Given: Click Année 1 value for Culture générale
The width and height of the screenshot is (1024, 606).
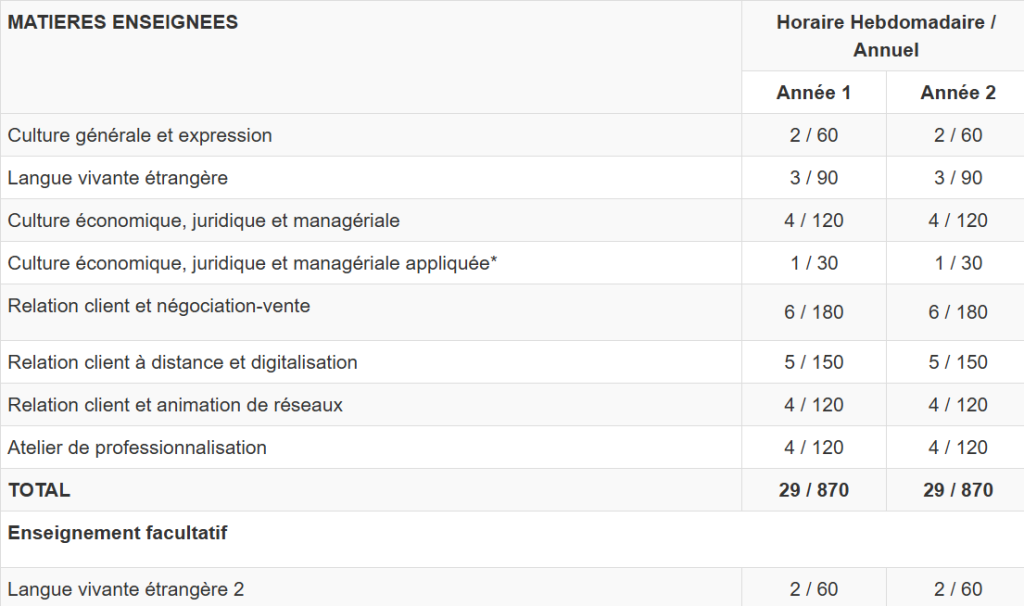Looking at the screenshot, I should pyautogui.click(x=813, y=135).
